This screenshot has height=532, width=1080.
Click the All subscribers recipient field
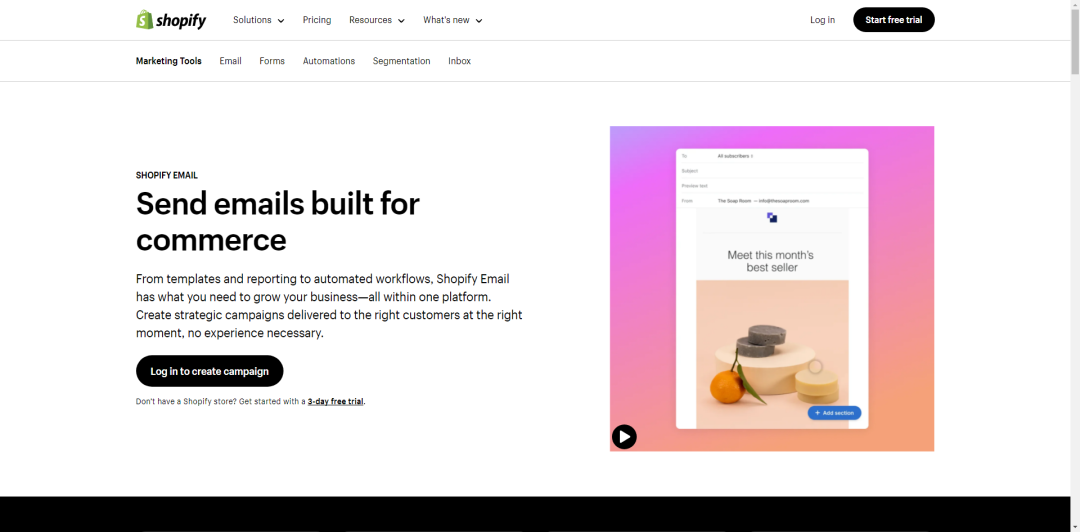[735, 156]
